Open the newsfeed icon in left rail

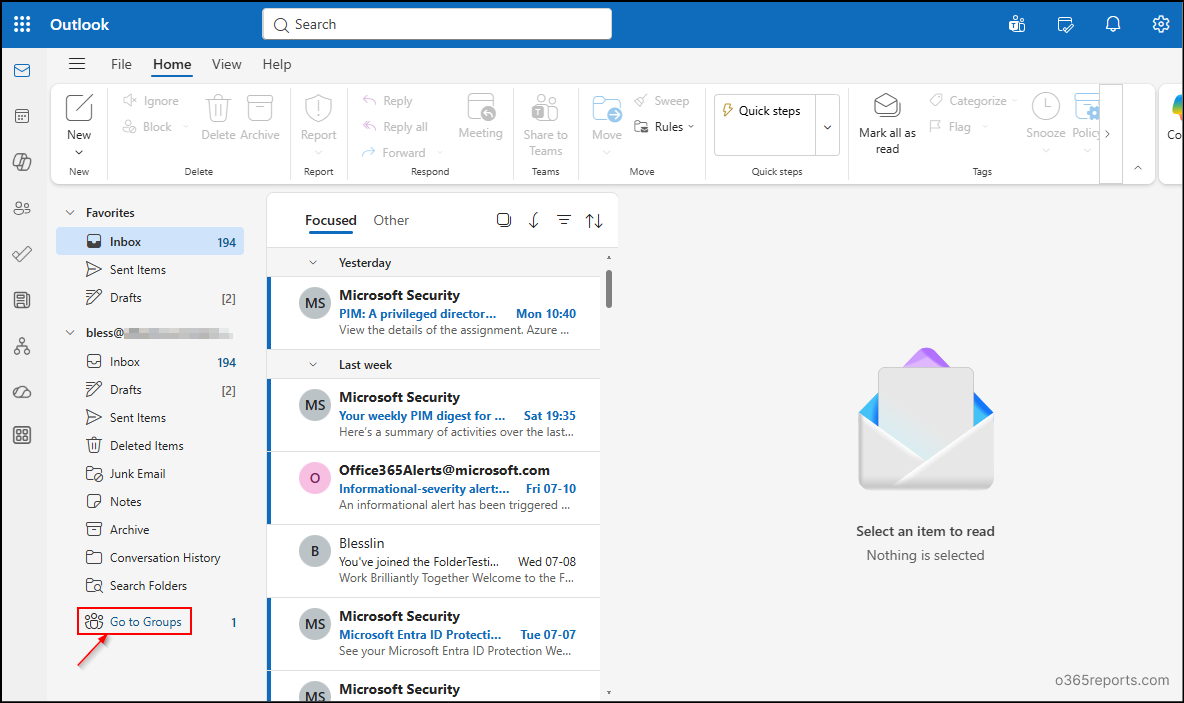point(22,300)
